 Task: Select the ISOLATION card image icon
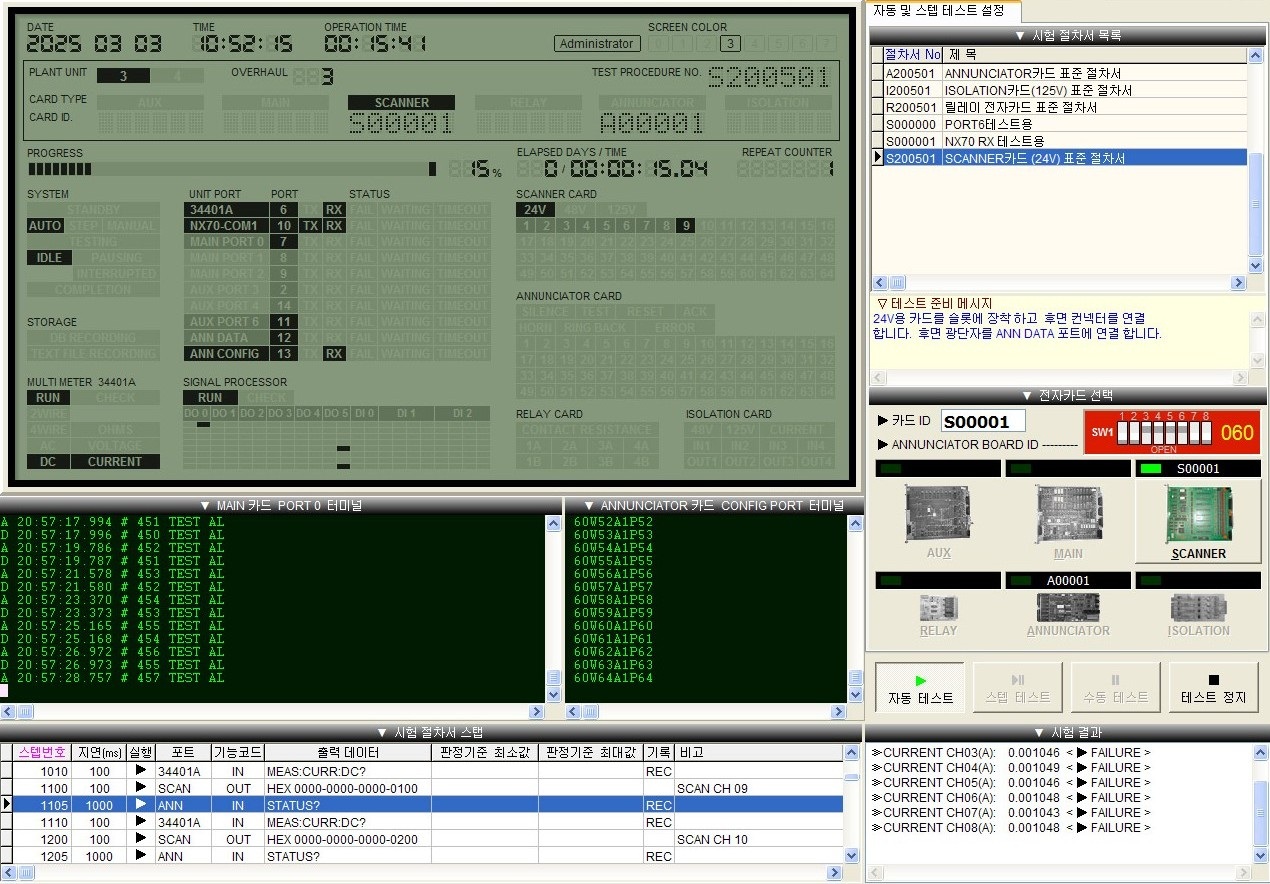coord(1198,610)
